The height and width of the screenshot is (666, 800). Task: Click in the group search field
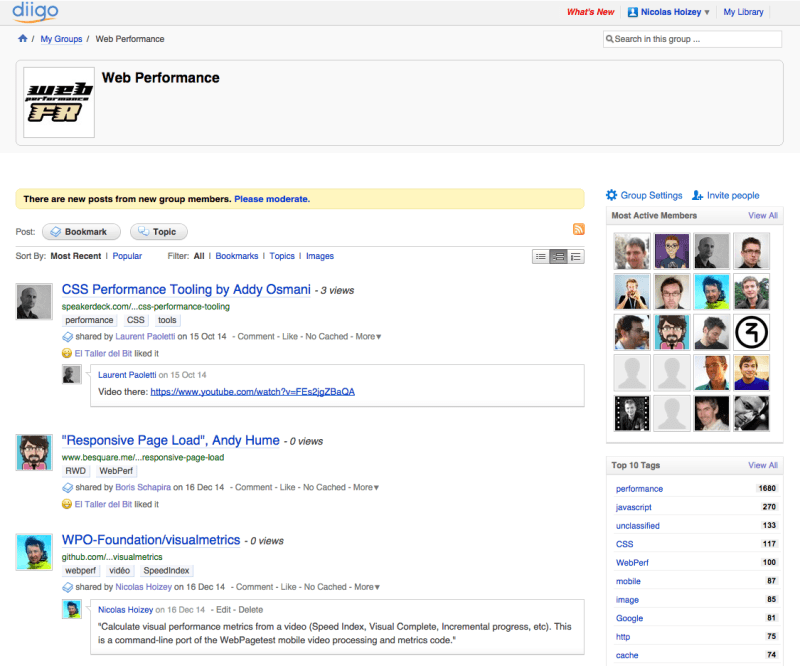point(692,39)
